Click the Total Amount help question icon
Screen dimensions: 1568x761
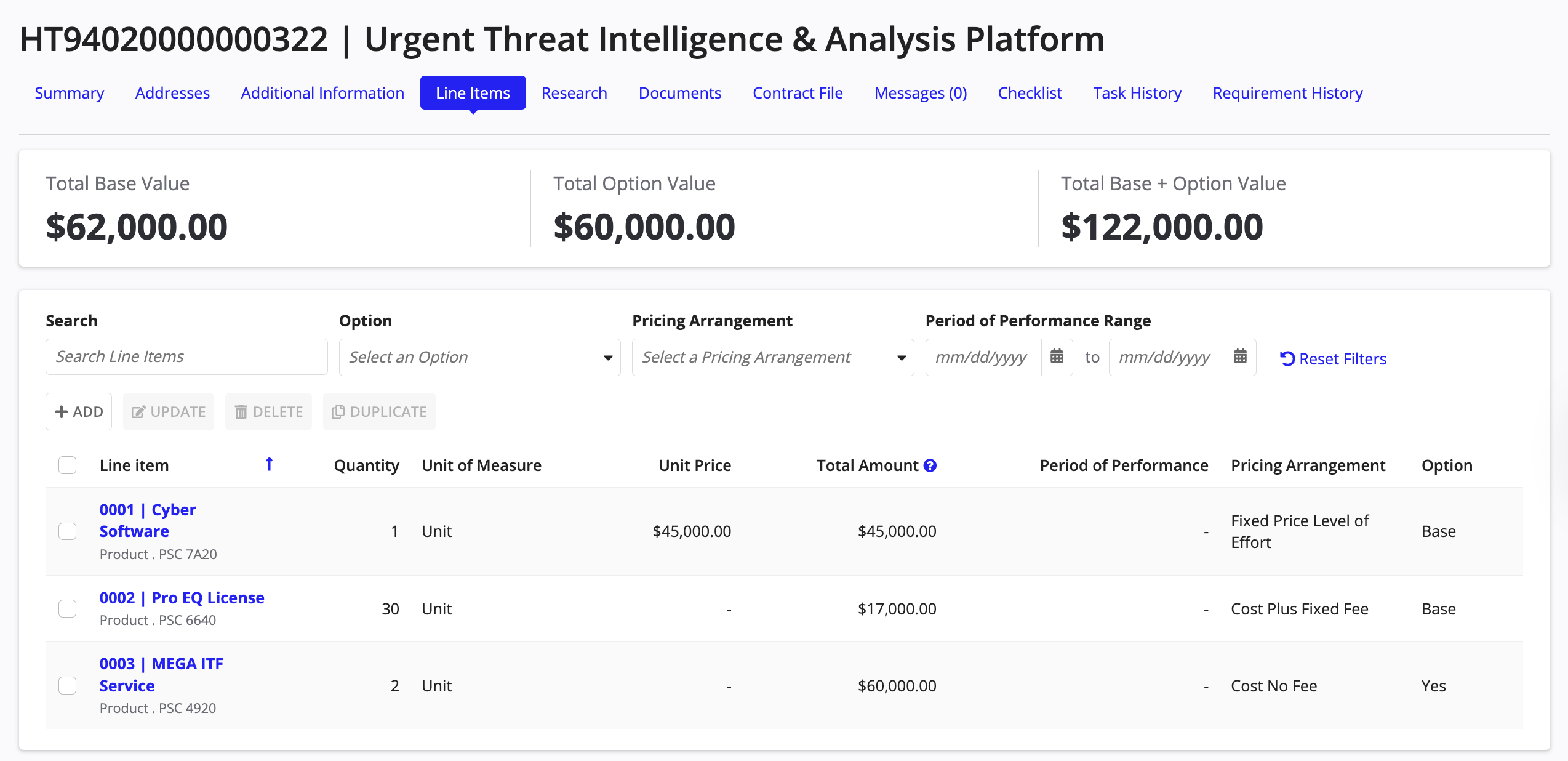930,465
